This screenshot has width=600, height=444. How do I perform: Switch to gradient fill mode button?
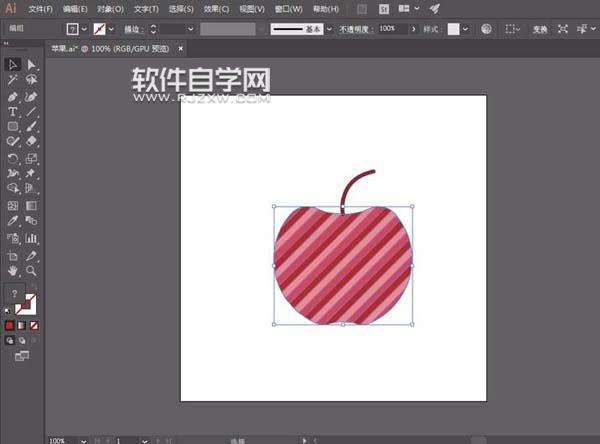22,326
